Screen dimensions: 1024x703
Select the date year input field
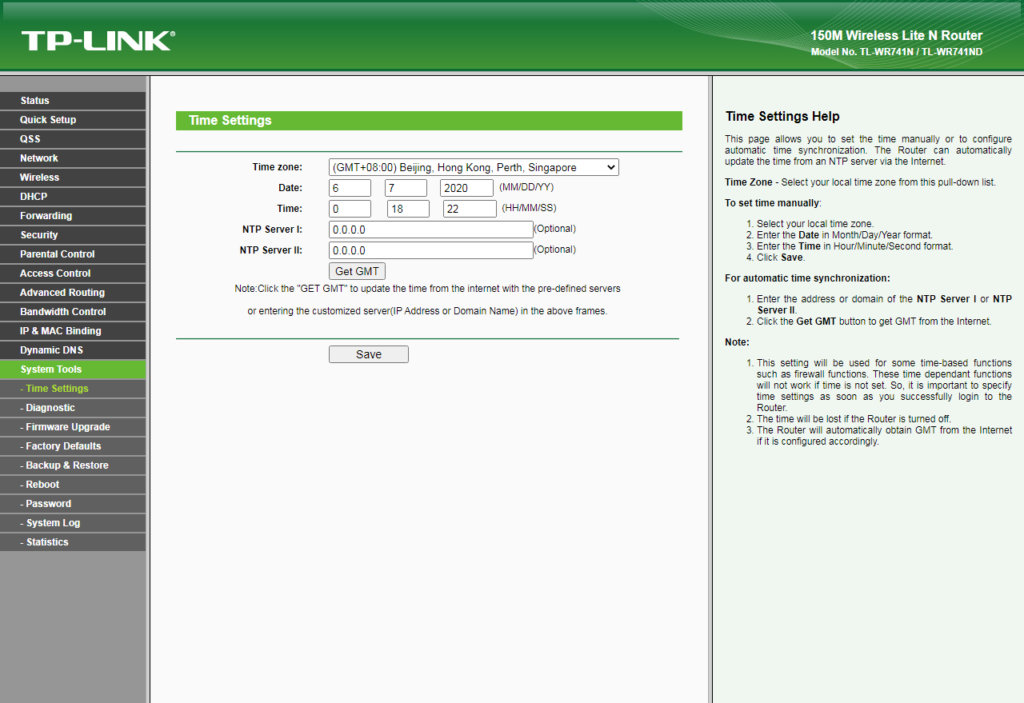coord(466,188)
